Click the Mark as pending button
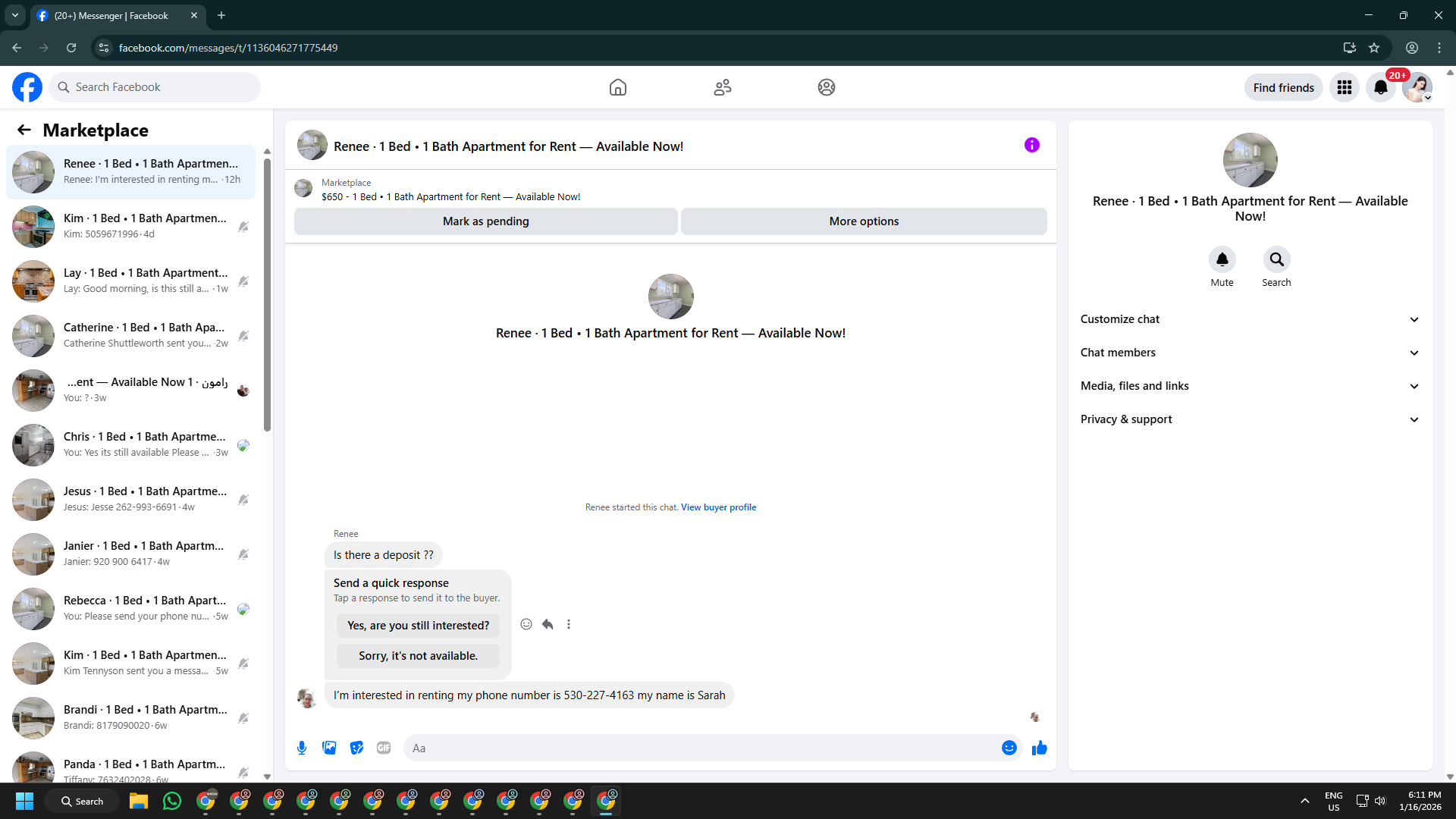The image size is (1456, 819). (x=485, y=221)
